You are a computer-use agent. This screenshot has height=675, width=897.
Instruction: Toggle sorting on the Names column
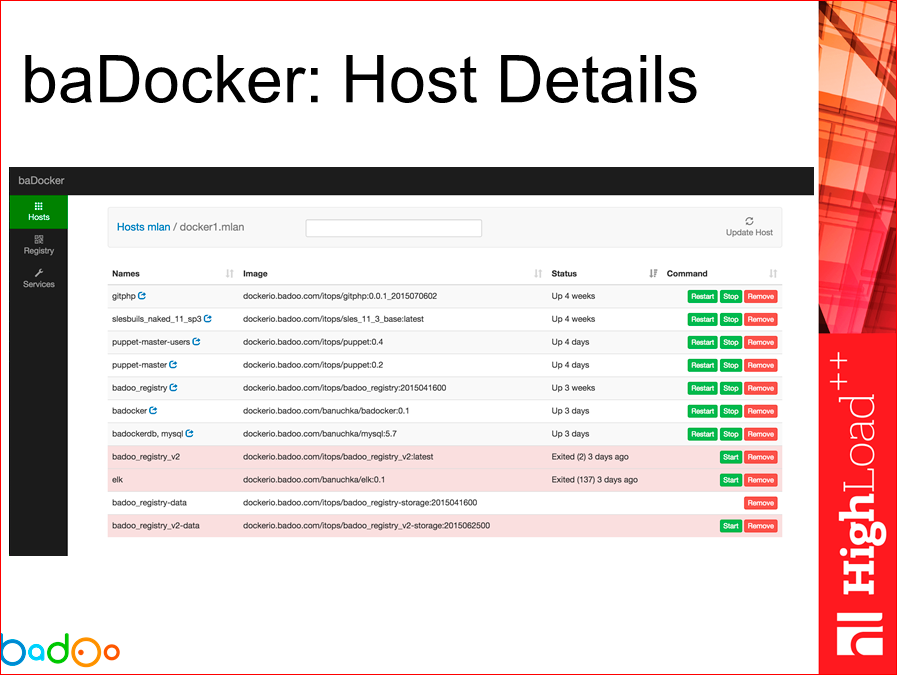(227, 273)
